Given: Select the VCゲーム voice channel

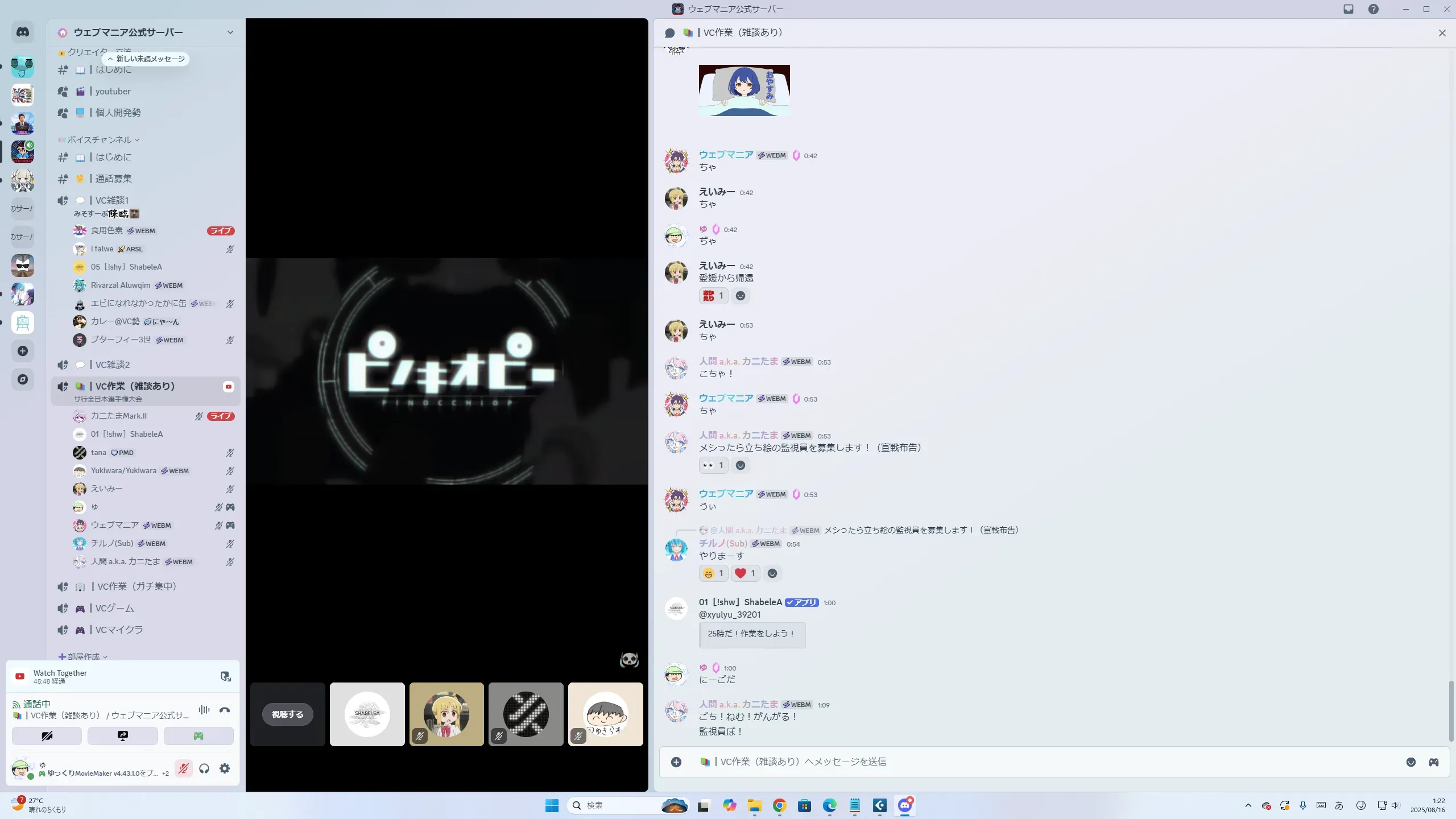Looking at the screenshot, I should [114, 608].
